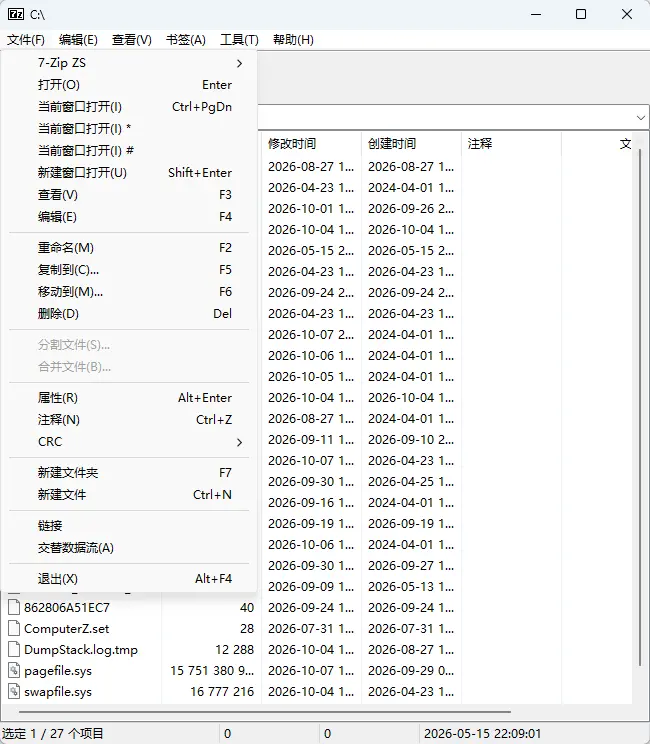
Task: Click the 7-Zip app icon in title bar
Action: (x=16, y=14)
